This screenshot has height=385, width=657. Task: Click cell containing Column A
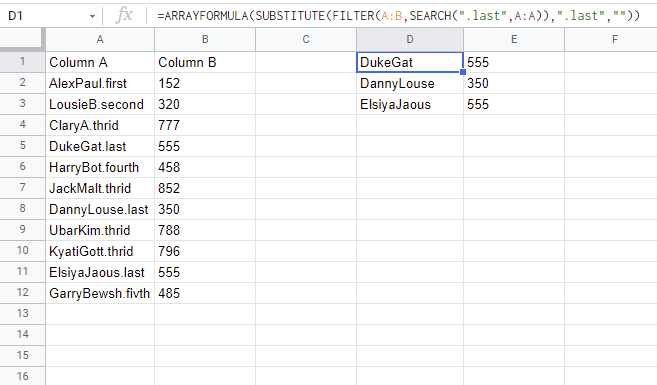pyautogui.click(x=100, y=62)
